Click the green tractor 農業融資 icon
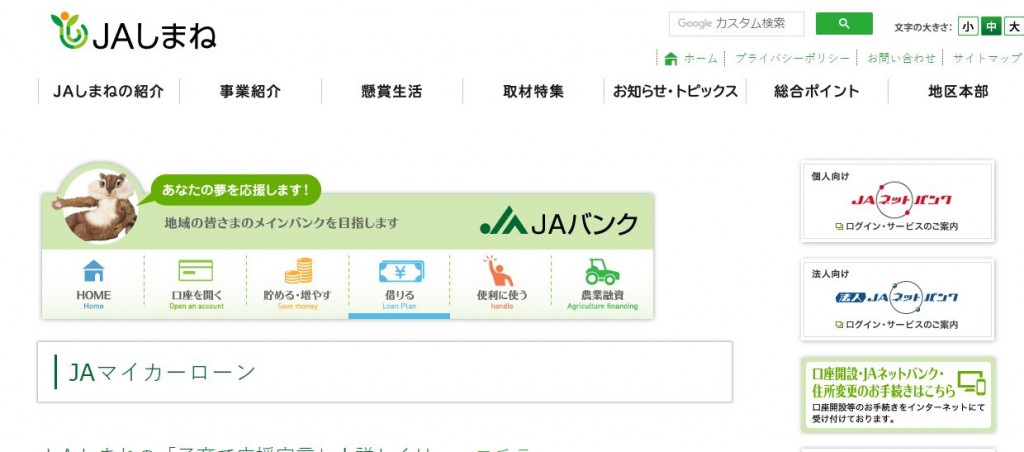 click(601, 271)
